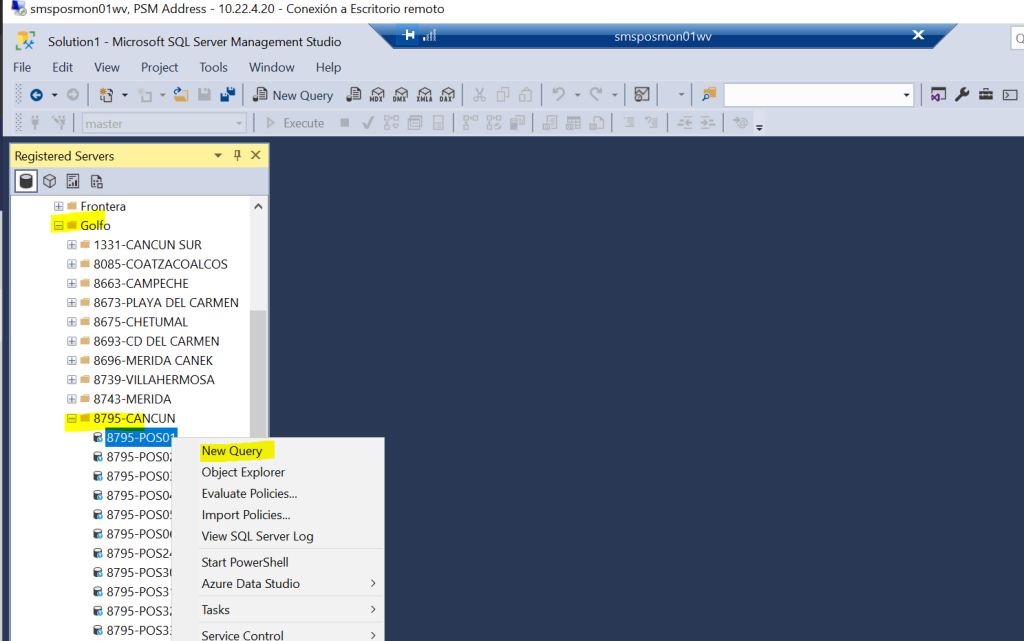Redo the last undone action

(596, 95)
